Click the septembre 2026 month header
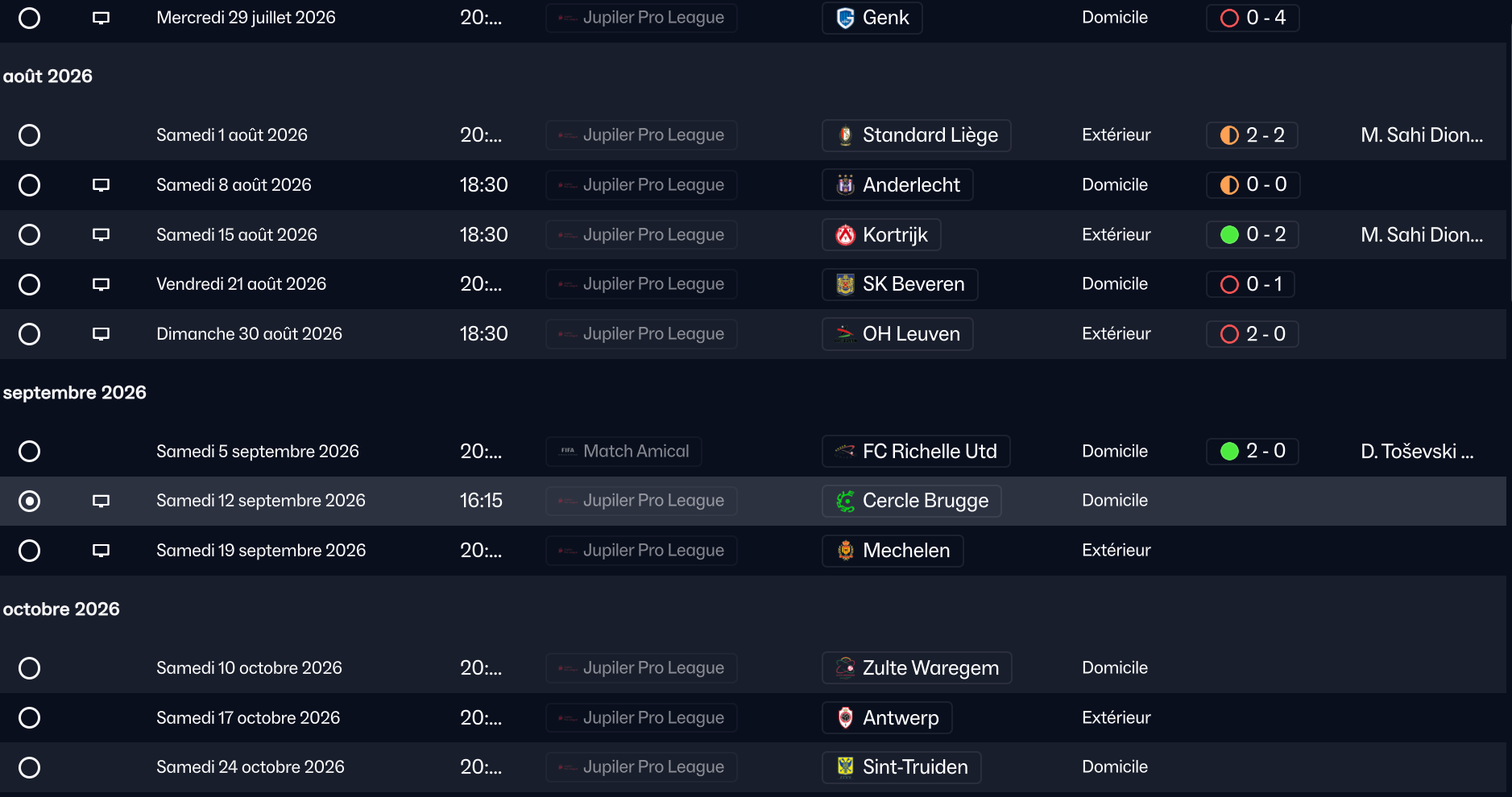 pyautogui.click(x=75, y=393)
